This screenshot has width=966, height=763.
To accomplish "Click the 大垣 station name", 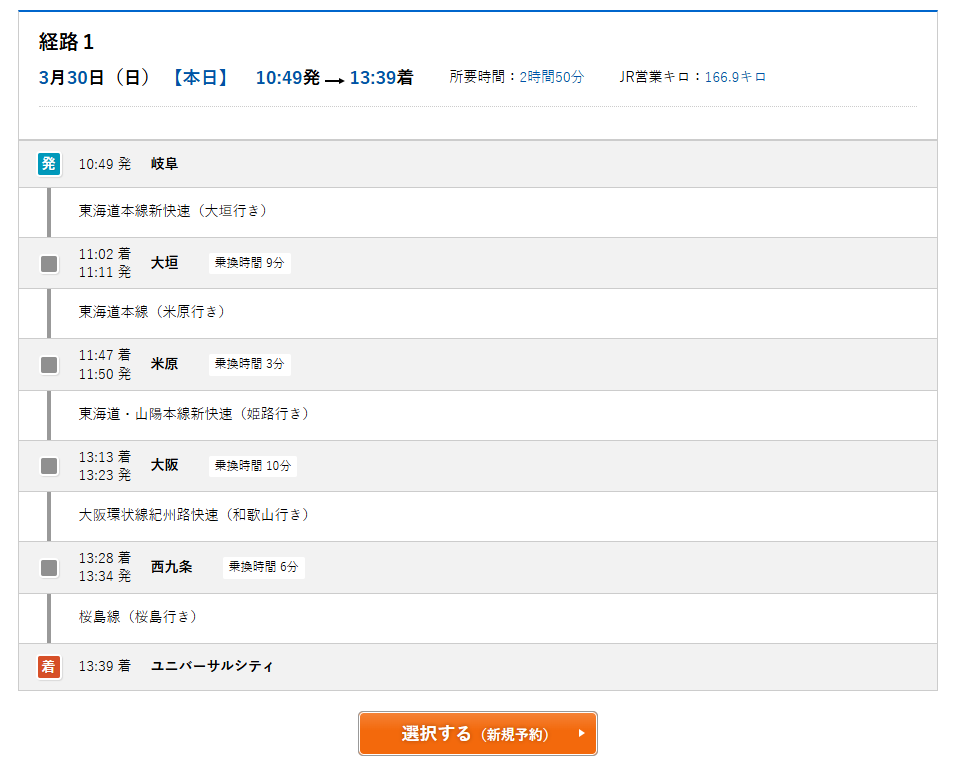I will (164, 263).
